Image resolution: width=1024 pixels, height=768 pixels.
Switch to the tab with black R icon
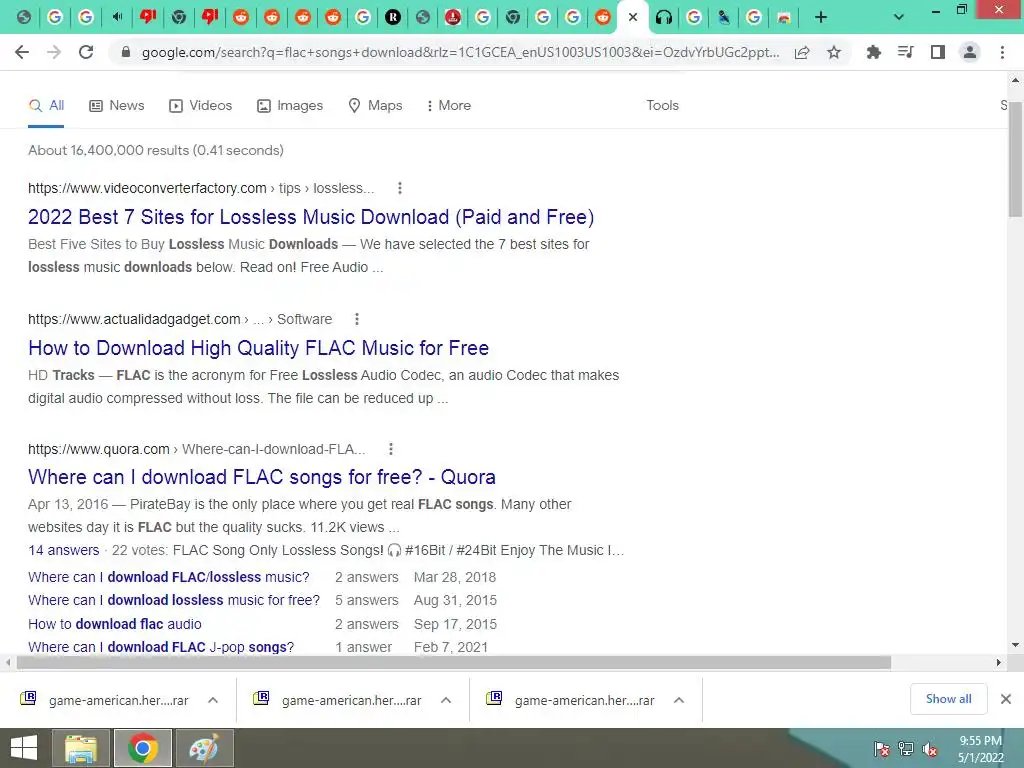pyautogui.click(x=392, y=17)
